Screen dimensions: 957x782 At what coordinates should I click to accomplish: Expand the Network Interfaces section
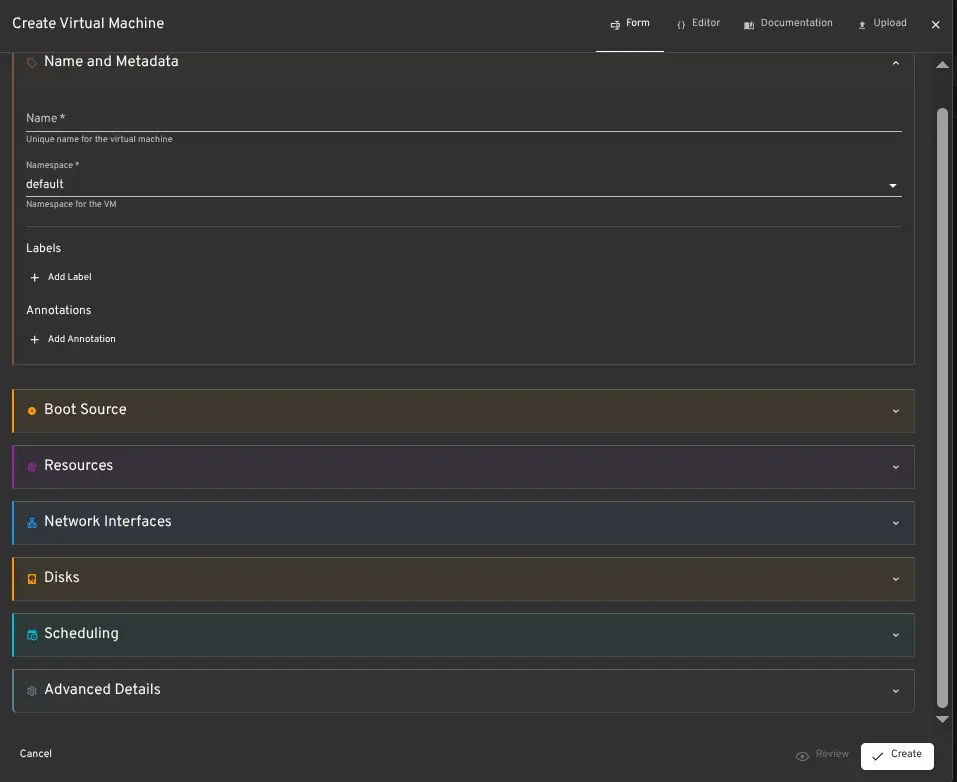pyautogui.click(x=895, y=523)
